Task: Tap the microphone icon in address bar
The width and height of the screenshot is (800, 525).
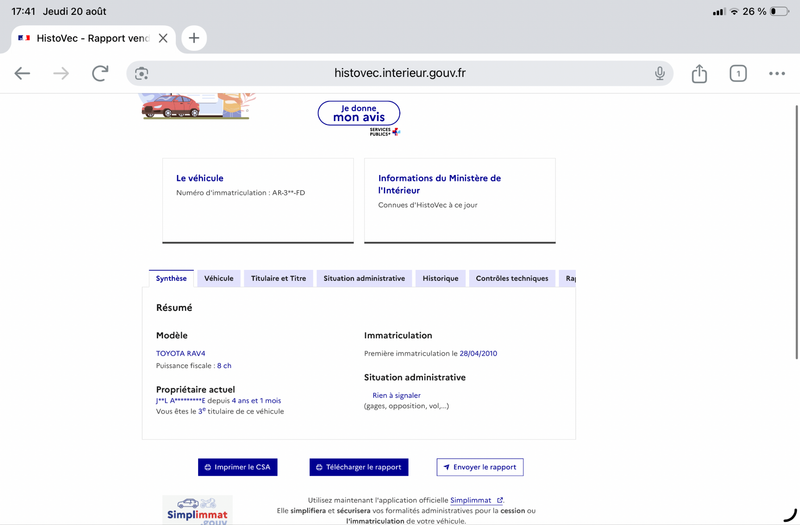Action: coord(660,73)
